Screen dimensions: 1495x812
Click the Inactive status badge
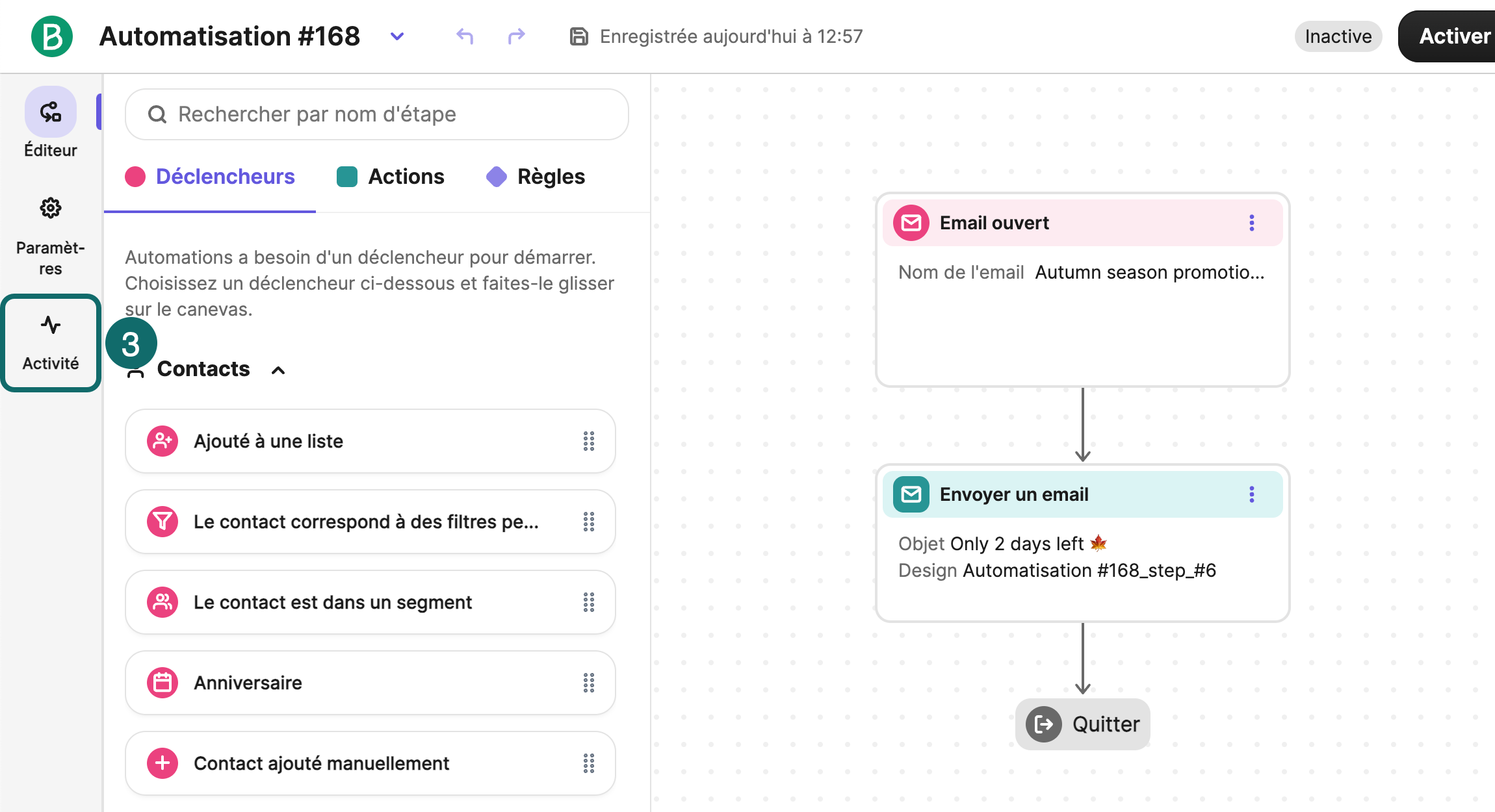tap(1338, 36)
